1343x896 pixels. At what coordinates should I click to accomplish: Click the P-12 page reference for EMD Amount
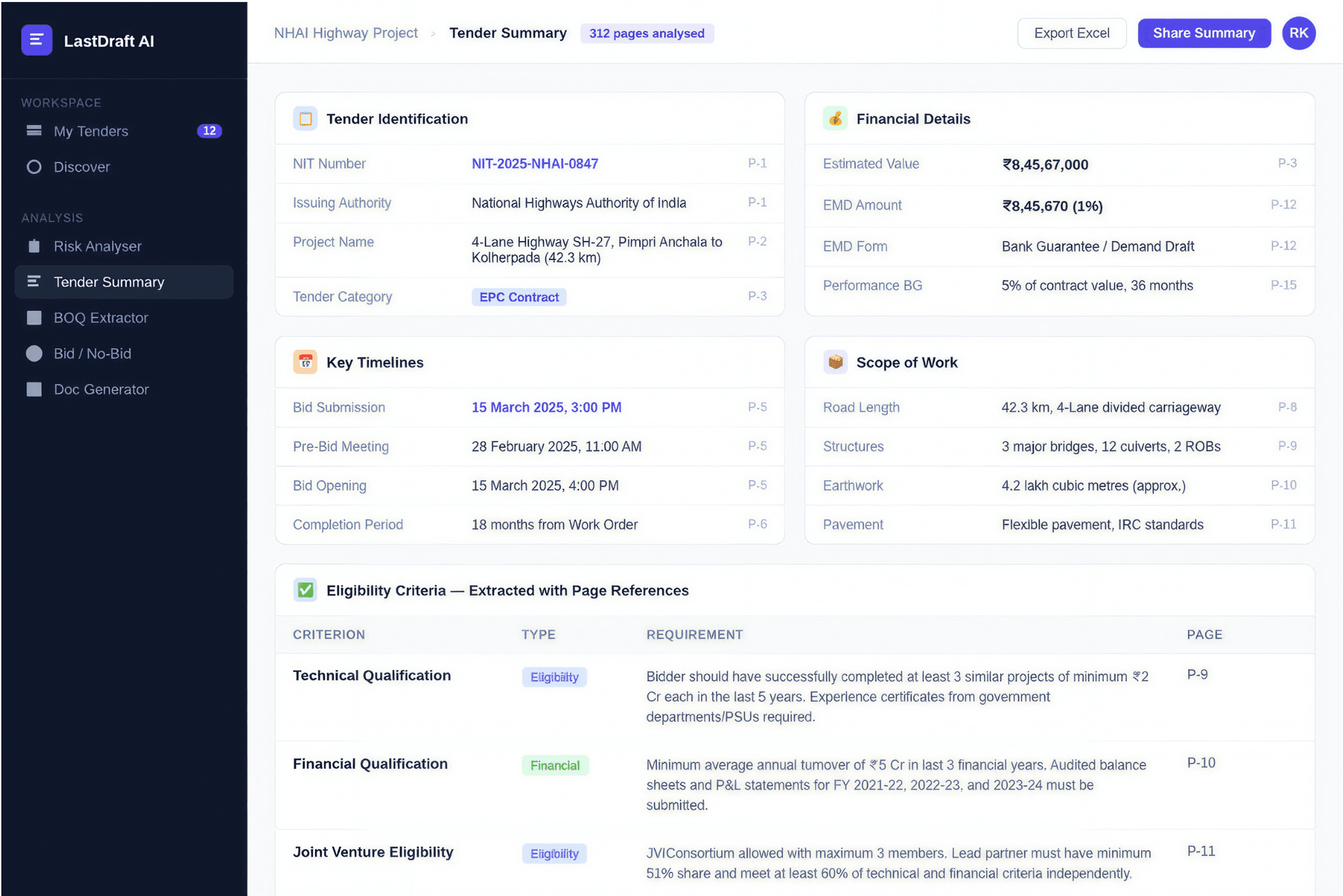coord(1283,205)
